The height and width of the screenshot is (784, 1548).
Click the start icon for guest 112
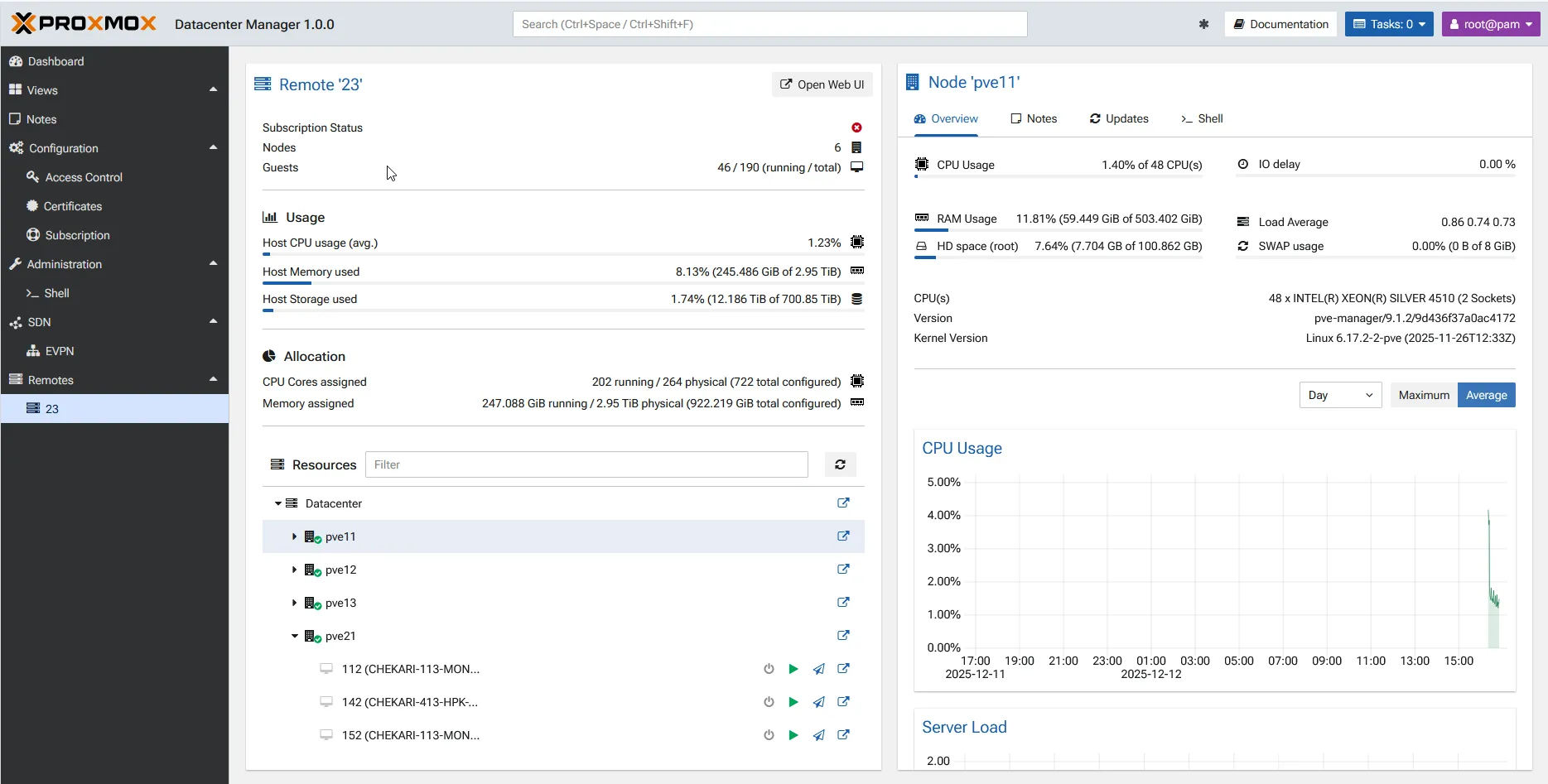(x=793, y=669)
